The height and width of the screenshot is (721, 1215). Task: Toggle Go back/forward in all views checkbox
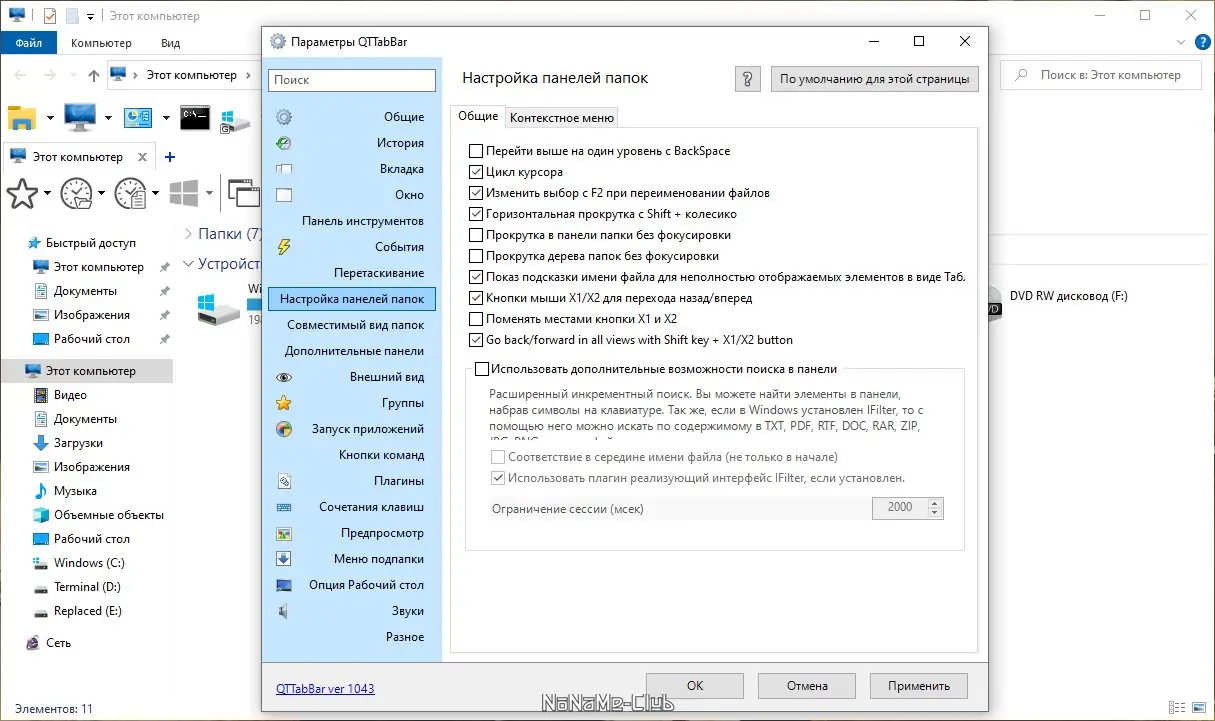(476, 340)
